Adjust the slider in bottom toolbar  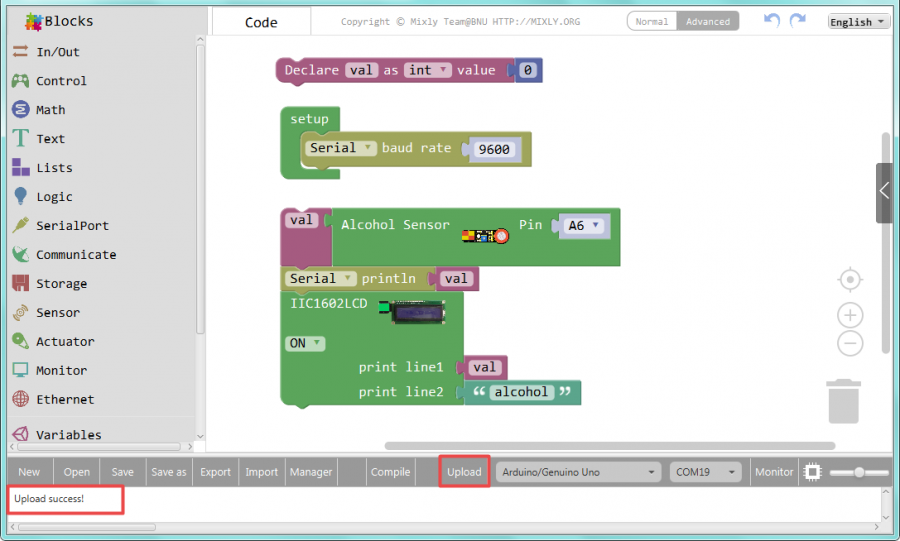(858, 472)
